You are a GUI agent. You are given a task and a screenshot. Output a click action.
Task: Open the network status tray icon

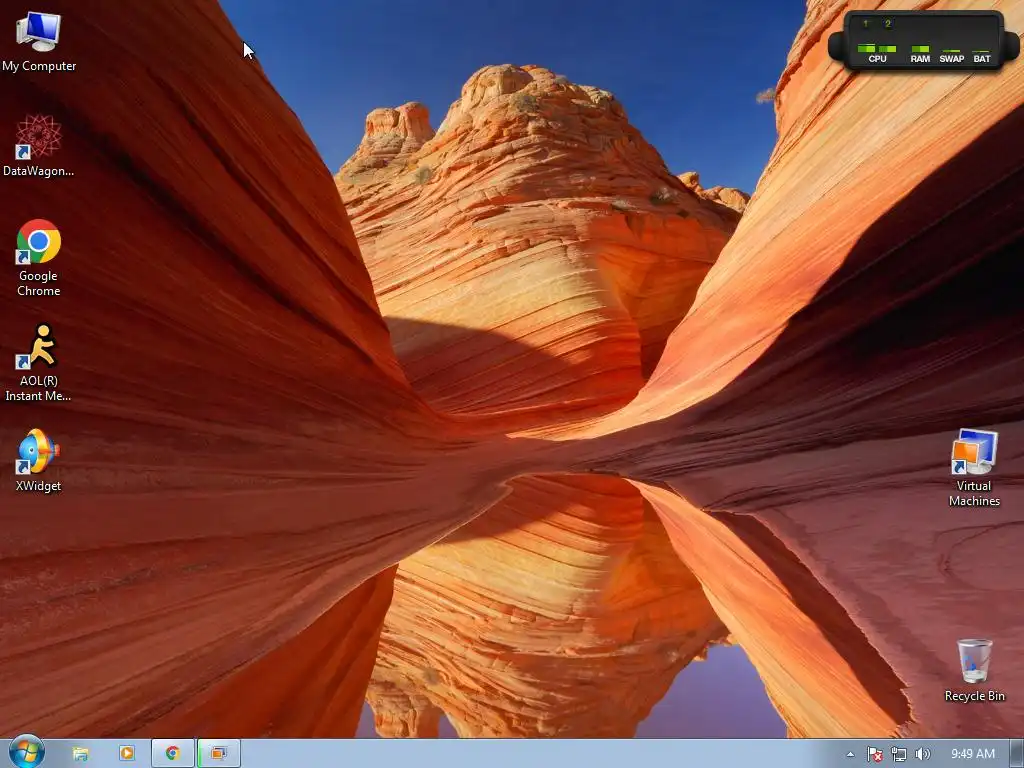[899, 754]
